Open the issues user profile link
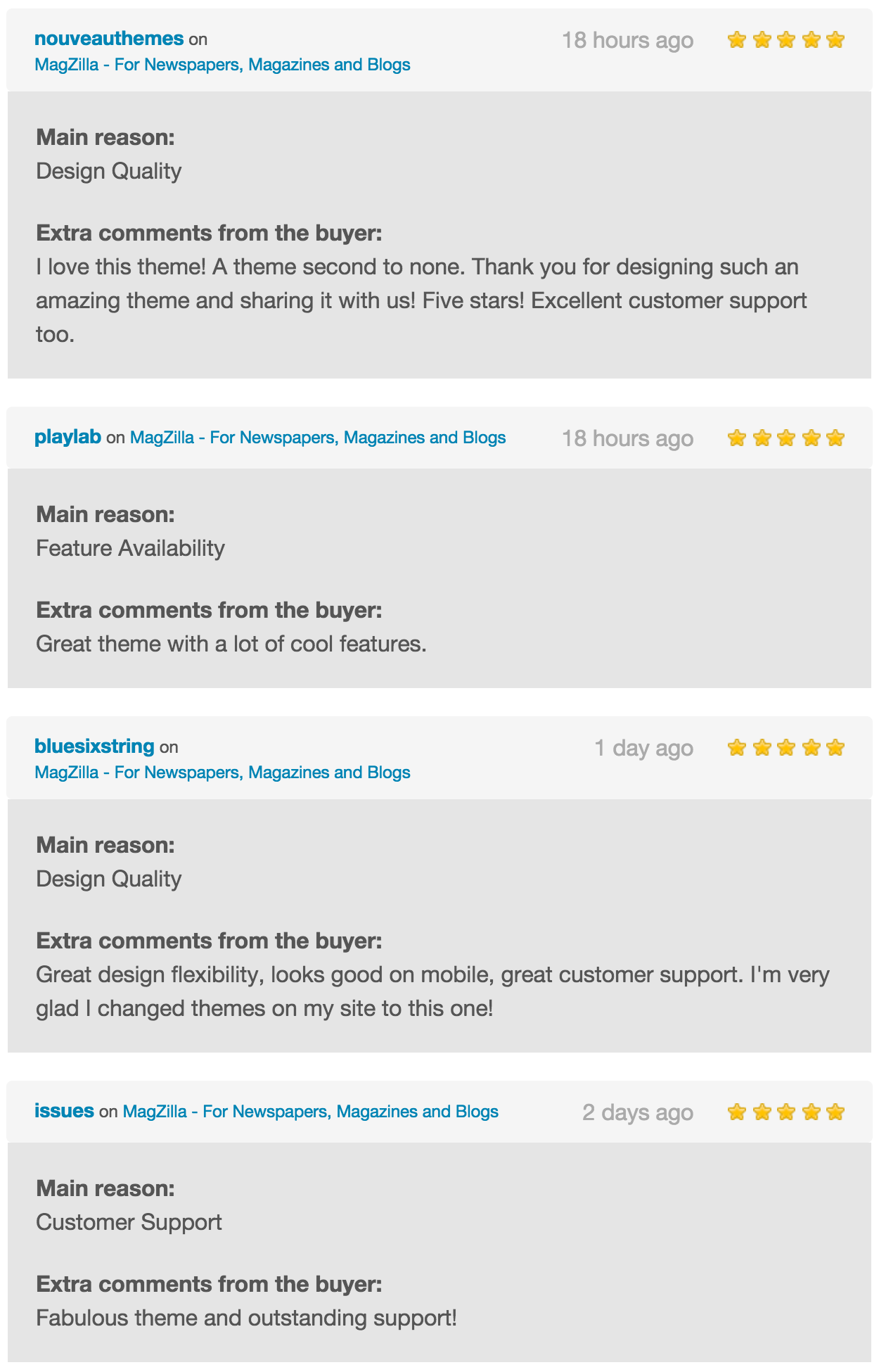 point(64,1111)
